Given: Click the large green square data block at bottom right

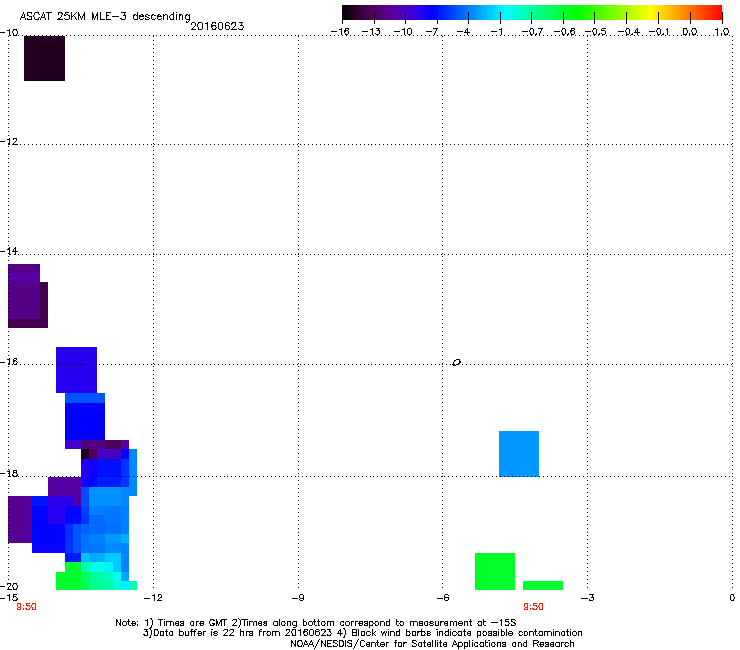Looking at the screenshot, I should pyautogui.click(x=495, y=571).
